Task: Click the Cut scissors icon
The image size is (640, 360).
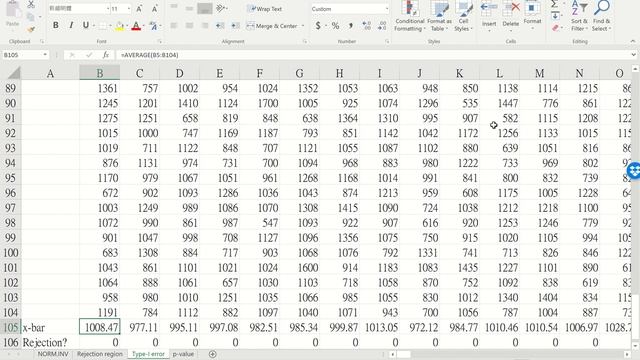Action: coord(31,4)
